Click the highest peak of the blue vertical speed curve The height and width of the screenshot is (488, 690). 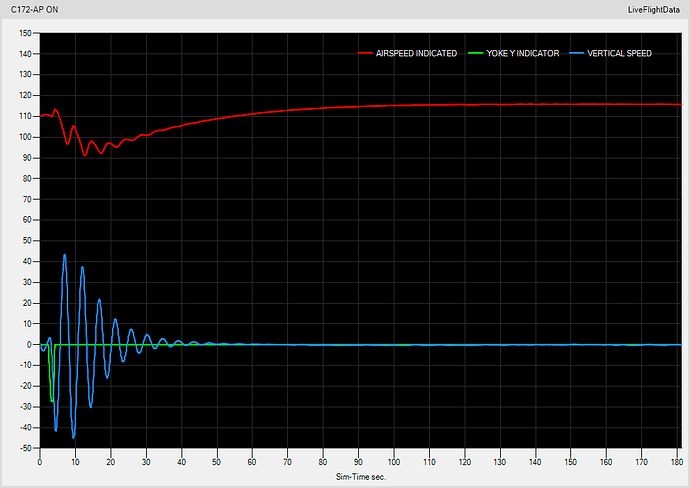65,255
